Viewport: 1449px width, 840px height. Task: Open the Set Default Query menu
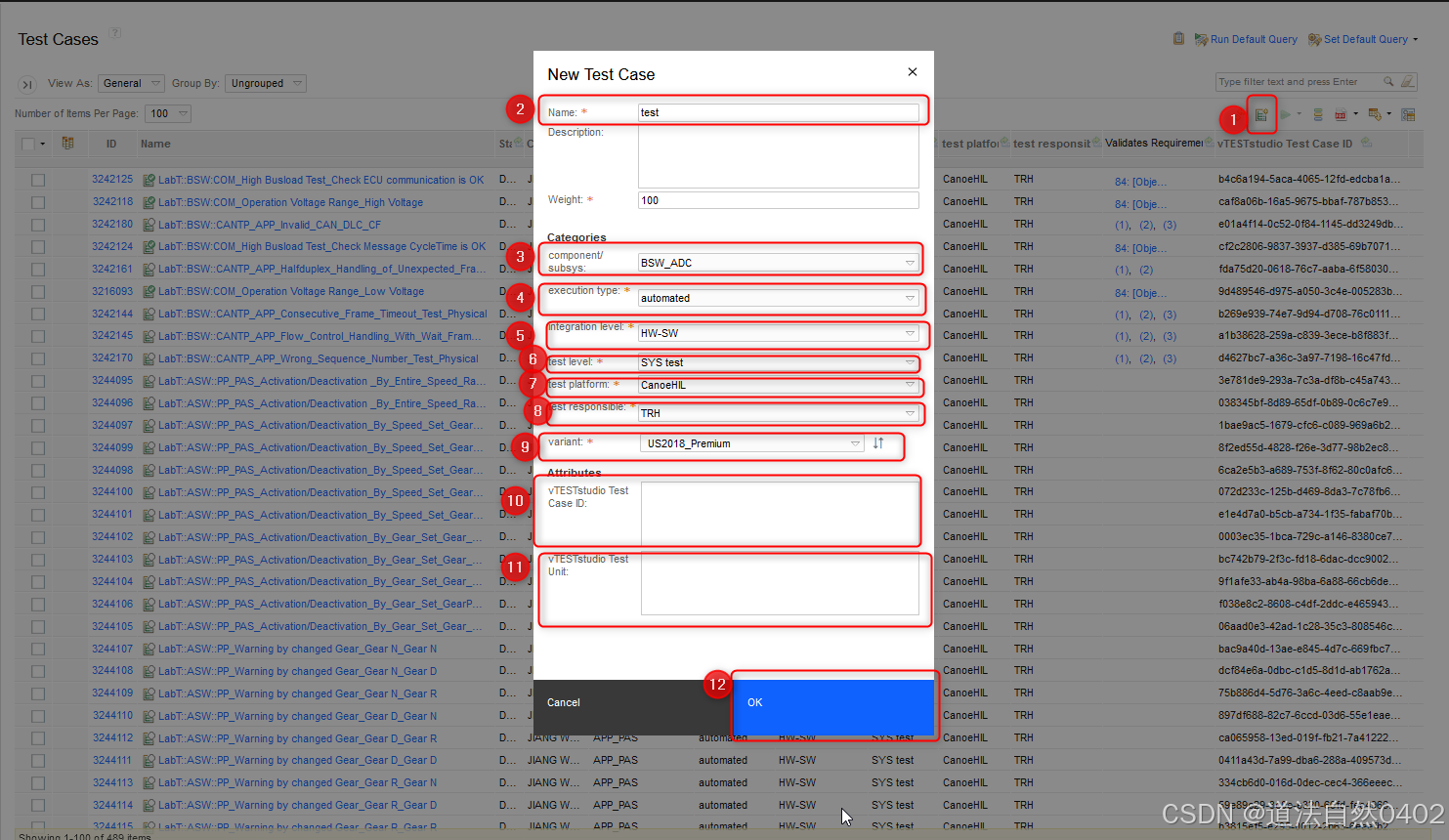[1362, 39]
